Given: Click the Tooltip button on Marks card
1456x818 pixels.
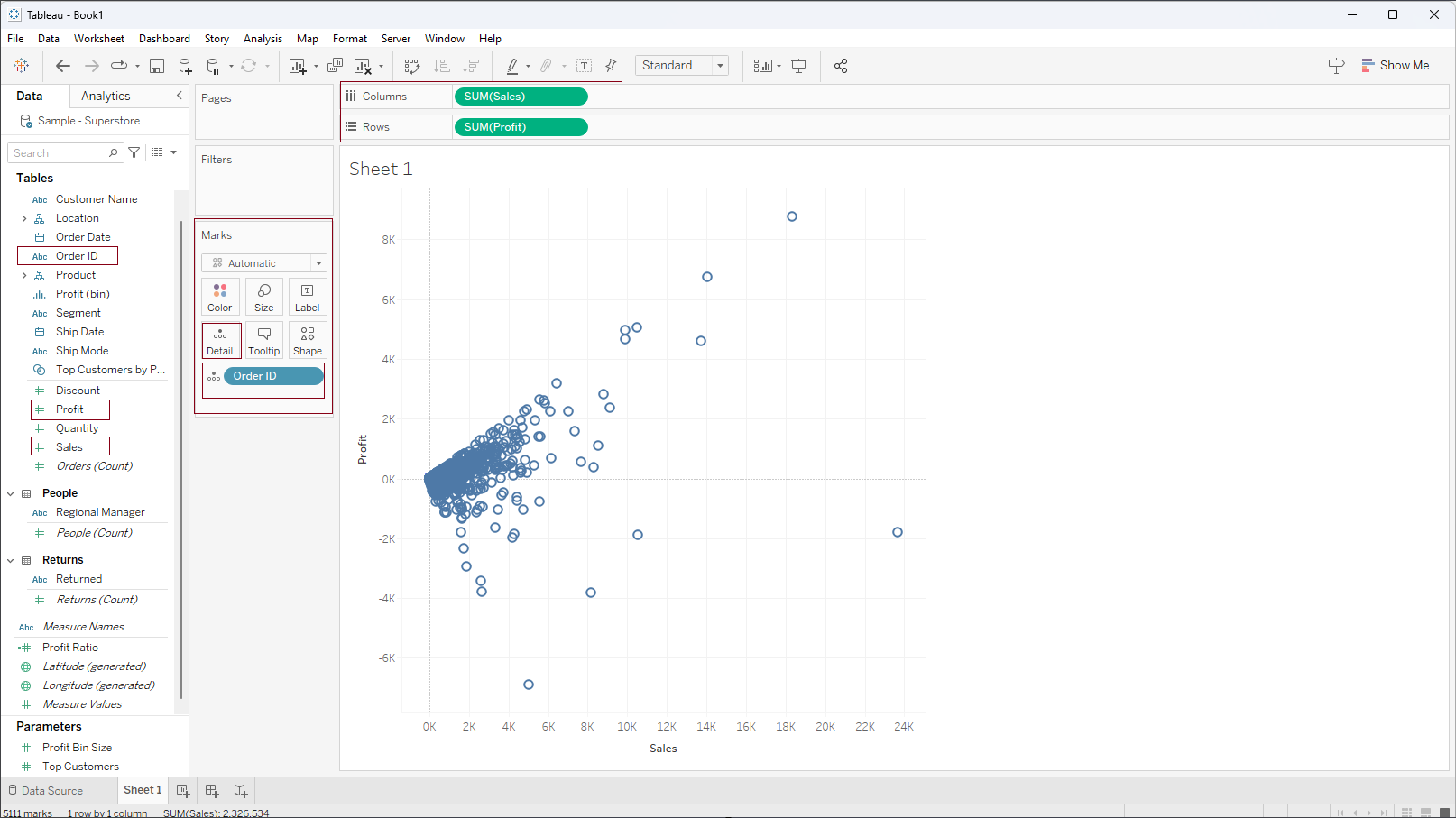Looking at the screenshot, I should [263, 341].
